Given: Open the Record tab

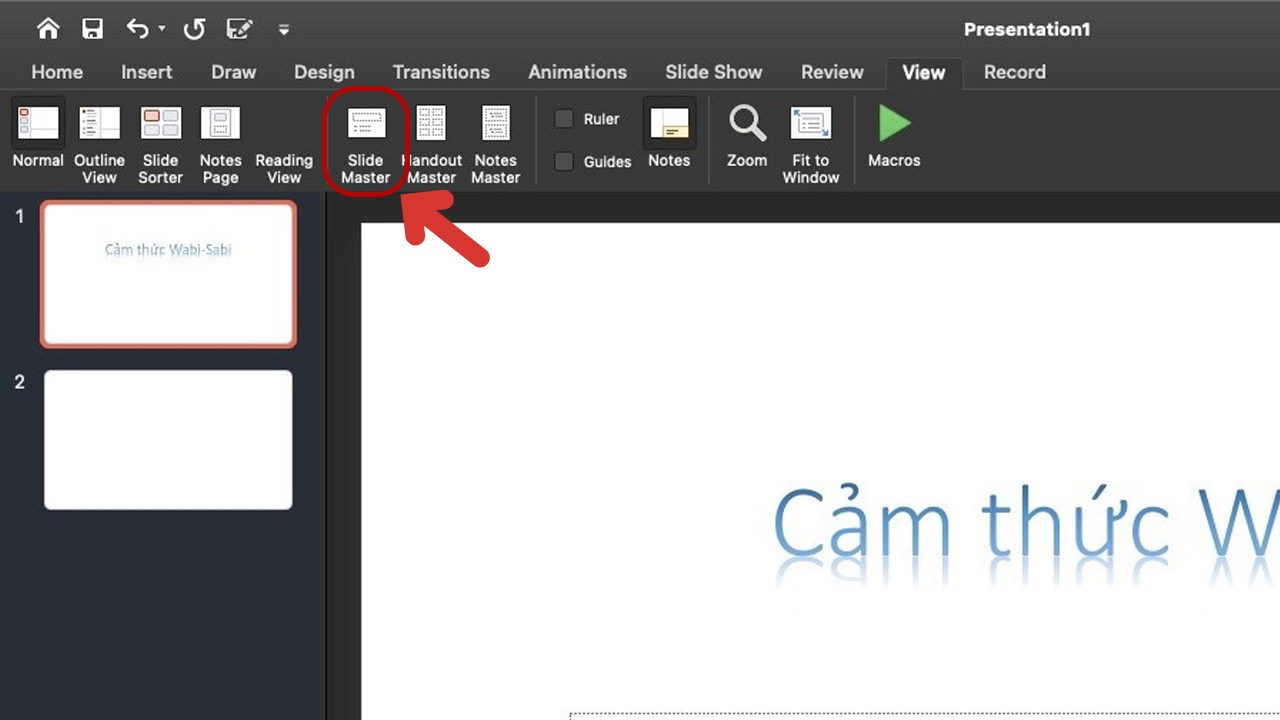Looking at the screenshot, I should pyautogui.click(x=1015, y=72).
